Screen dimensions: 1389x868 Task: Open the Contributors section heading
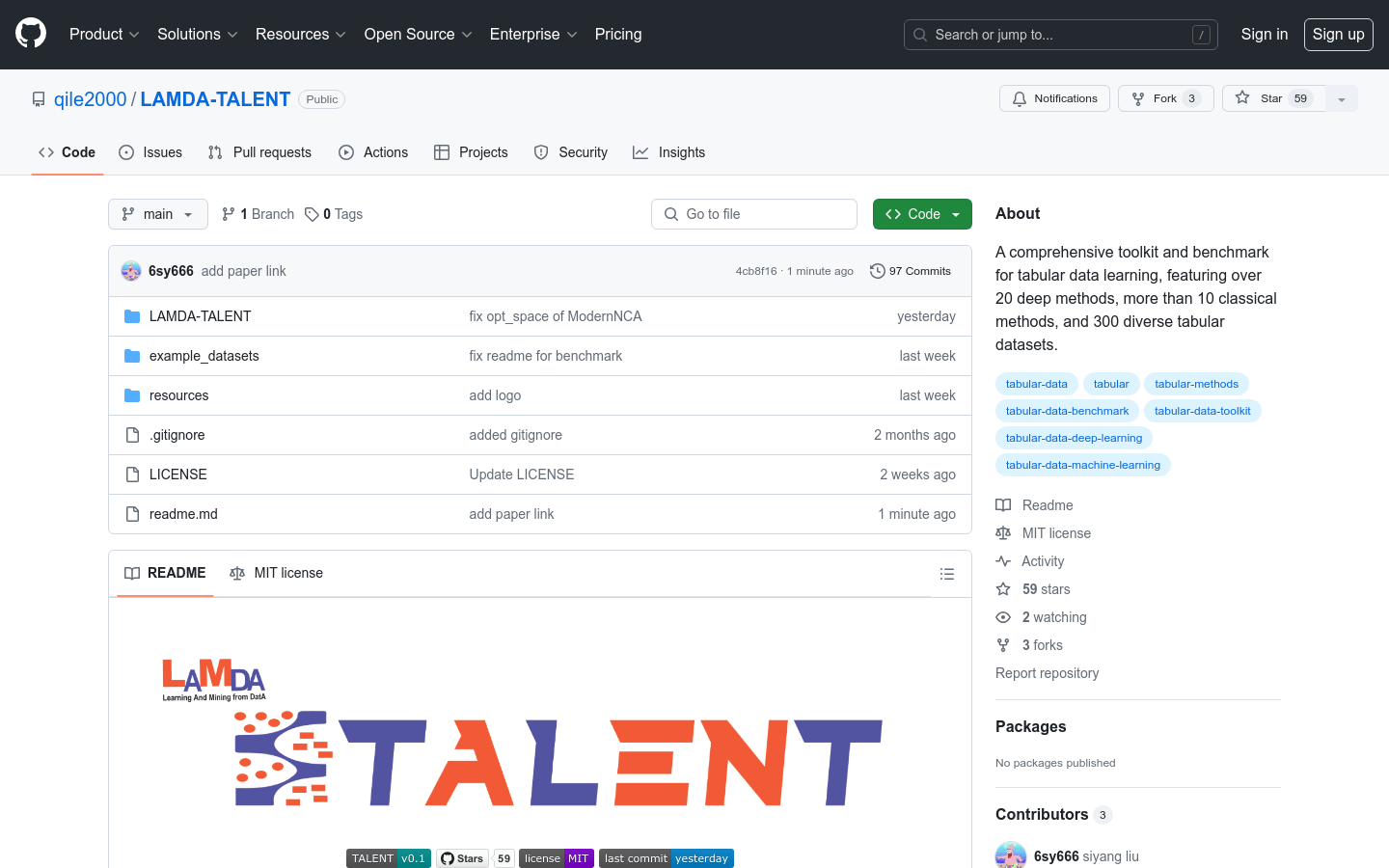point(1053,814)
